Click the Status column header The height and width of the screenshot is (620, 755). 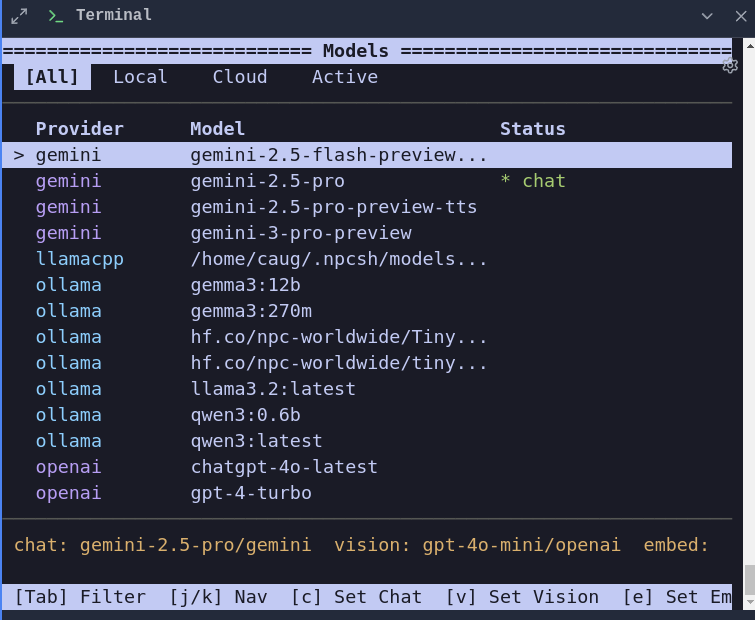[x=533, y=129]
